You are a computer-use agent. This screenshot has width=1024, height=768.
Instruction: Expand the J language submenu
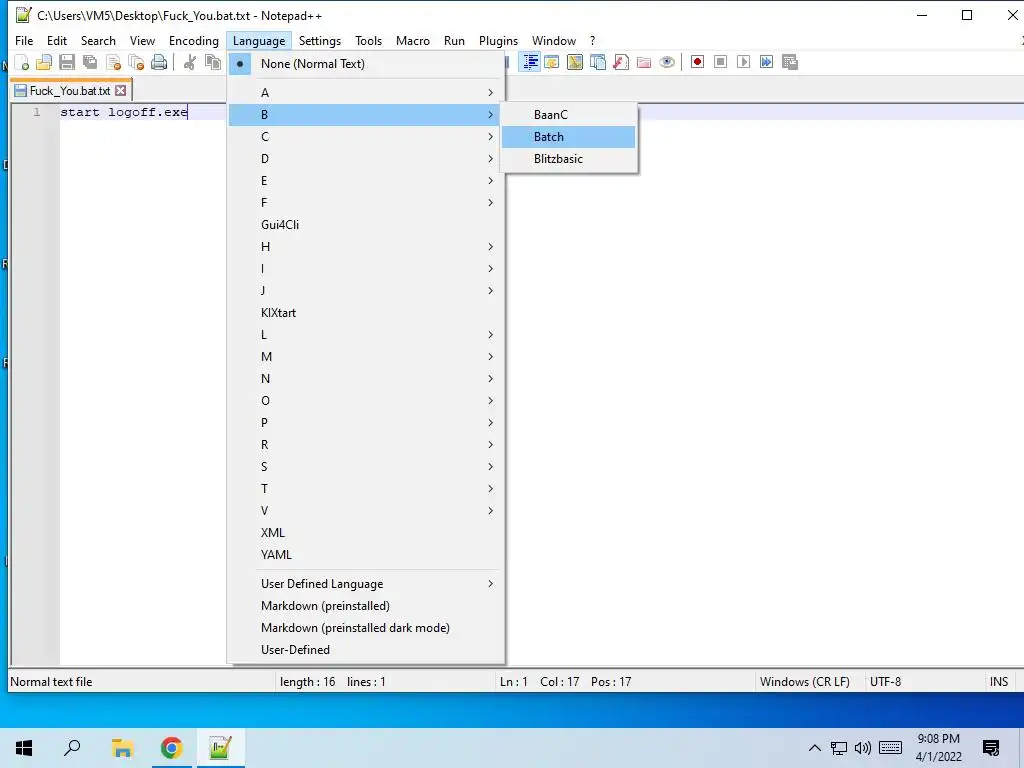click(366, 291)
